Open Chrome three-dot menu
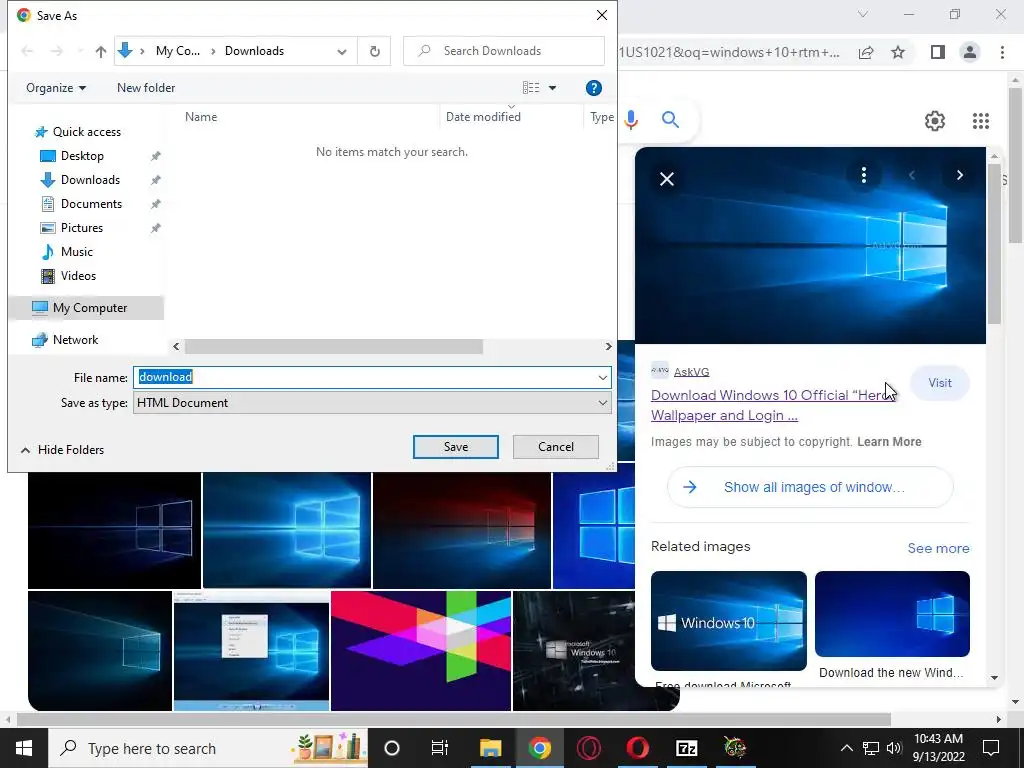The image size is (1024, 768). 1002,52
